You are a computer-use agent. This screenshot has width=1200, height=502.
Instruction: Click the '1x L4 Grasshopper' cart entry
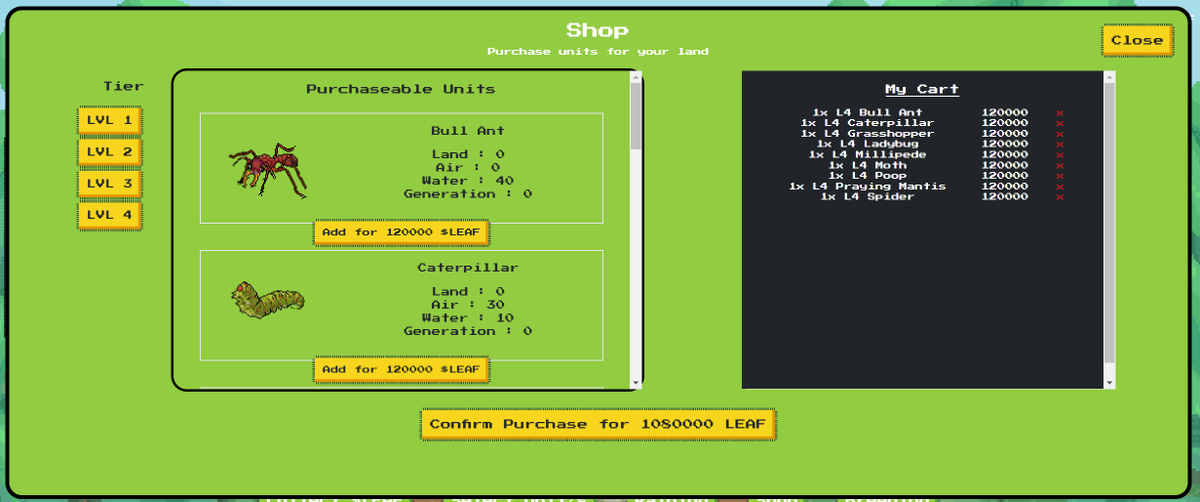click(867, 134)
